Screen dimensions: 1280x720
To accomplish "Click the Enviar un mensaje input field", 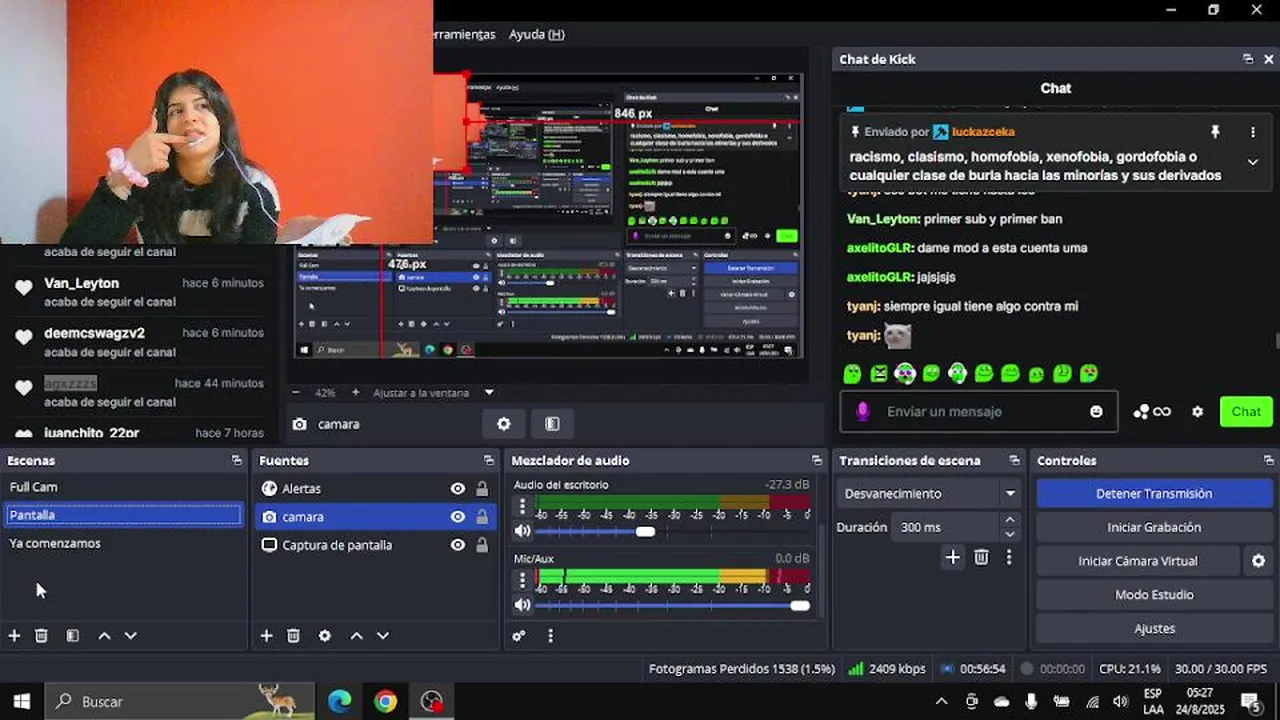I will pyautogui.click(x=978, y=411).
